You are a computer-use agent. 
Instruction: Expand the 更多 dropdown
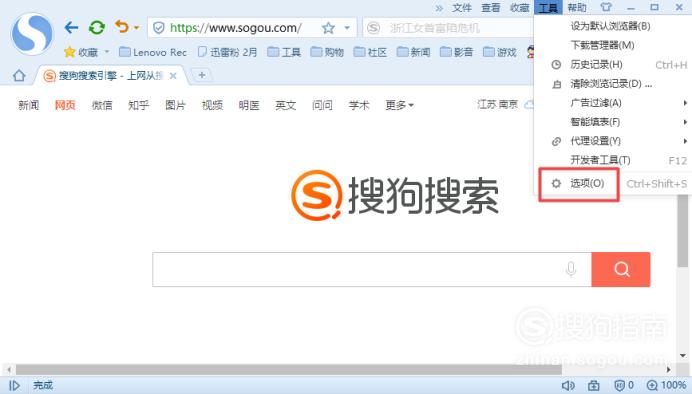[x=399, y=105]
